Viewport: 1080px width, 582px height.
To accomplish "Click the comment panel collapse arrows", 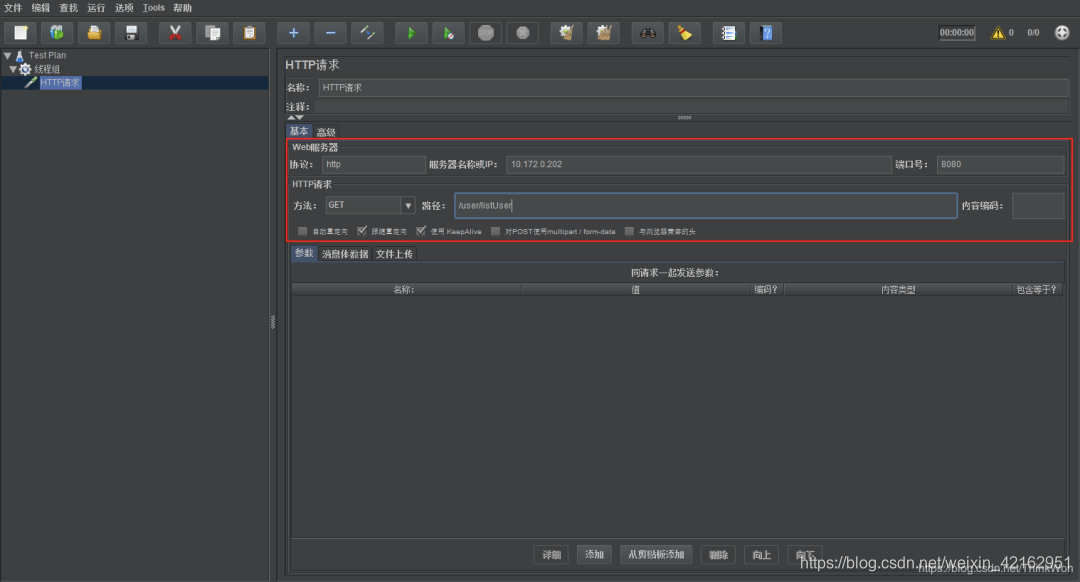I will 295,118.
